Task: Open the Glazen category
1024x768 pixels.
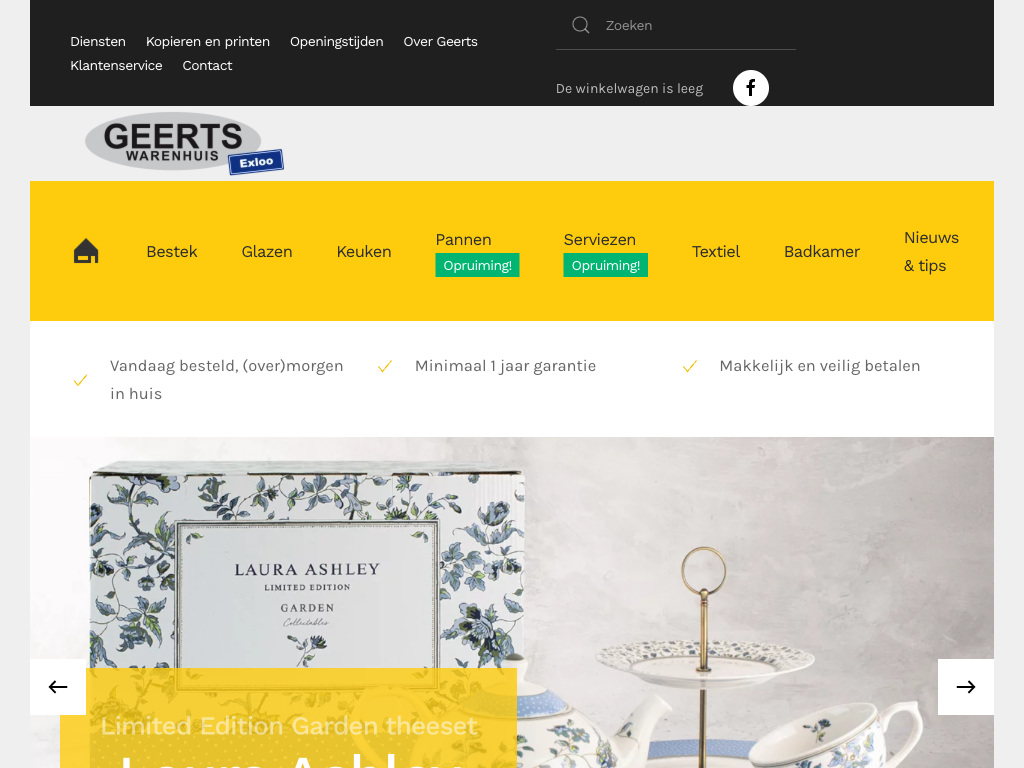Action: pos(266,251)
